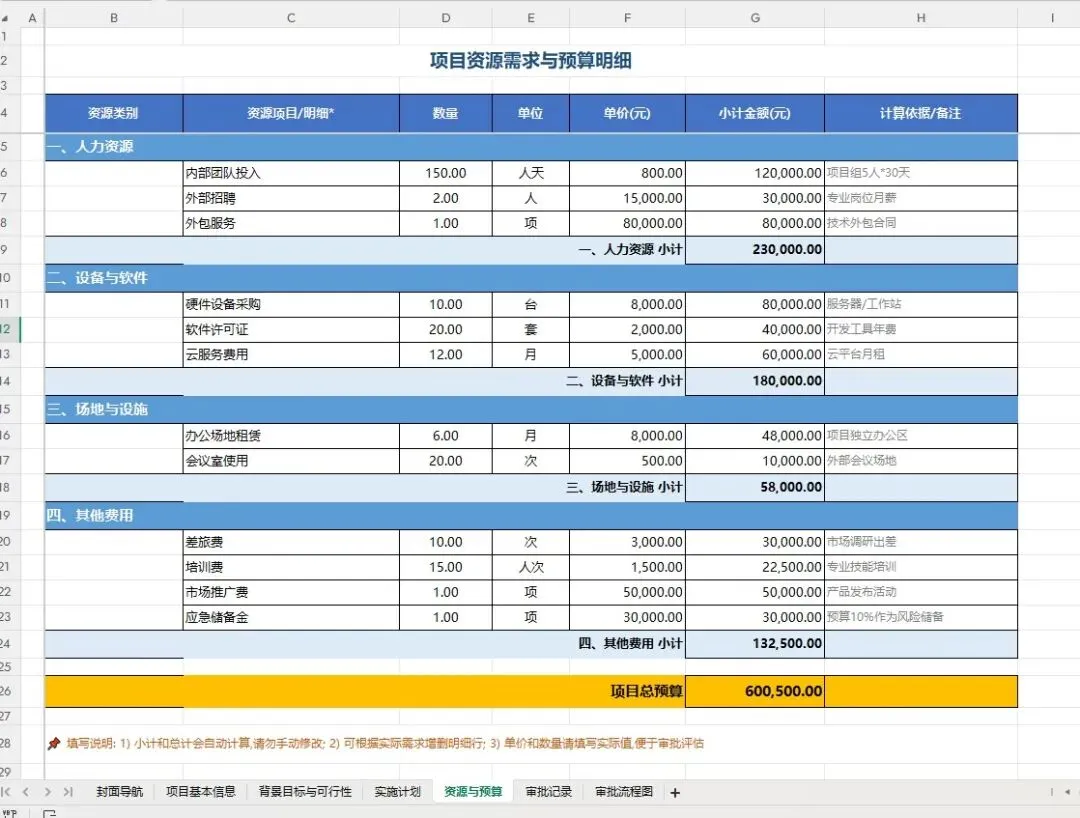
Task: Select the 三、场地与设施 section row
Action: point(531,410)
